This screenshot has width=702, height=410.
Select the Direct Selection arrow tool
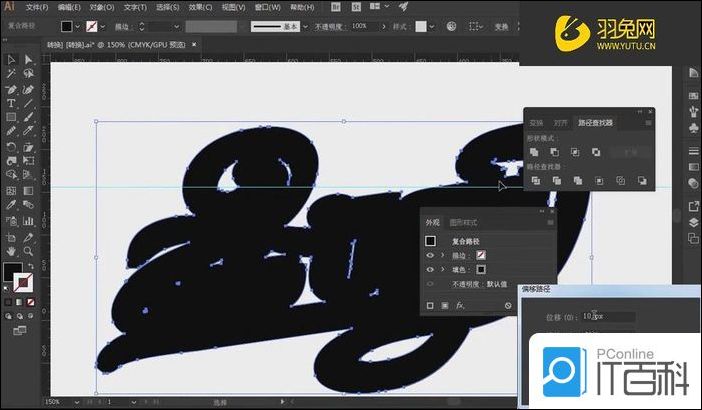point(29,60)
